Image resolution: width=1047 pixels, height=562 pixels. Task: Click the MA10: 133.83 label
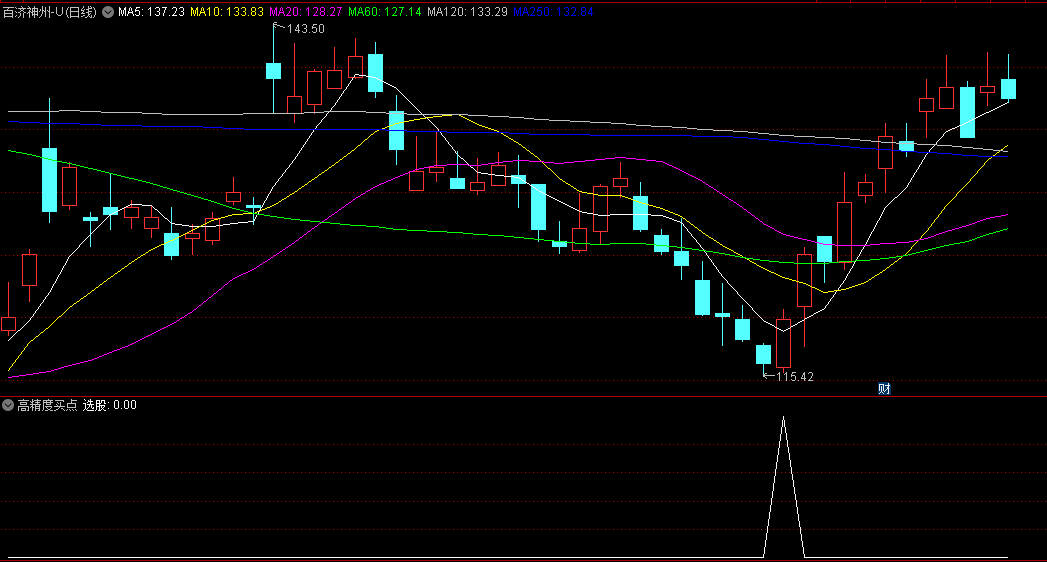tap(226, 12)
